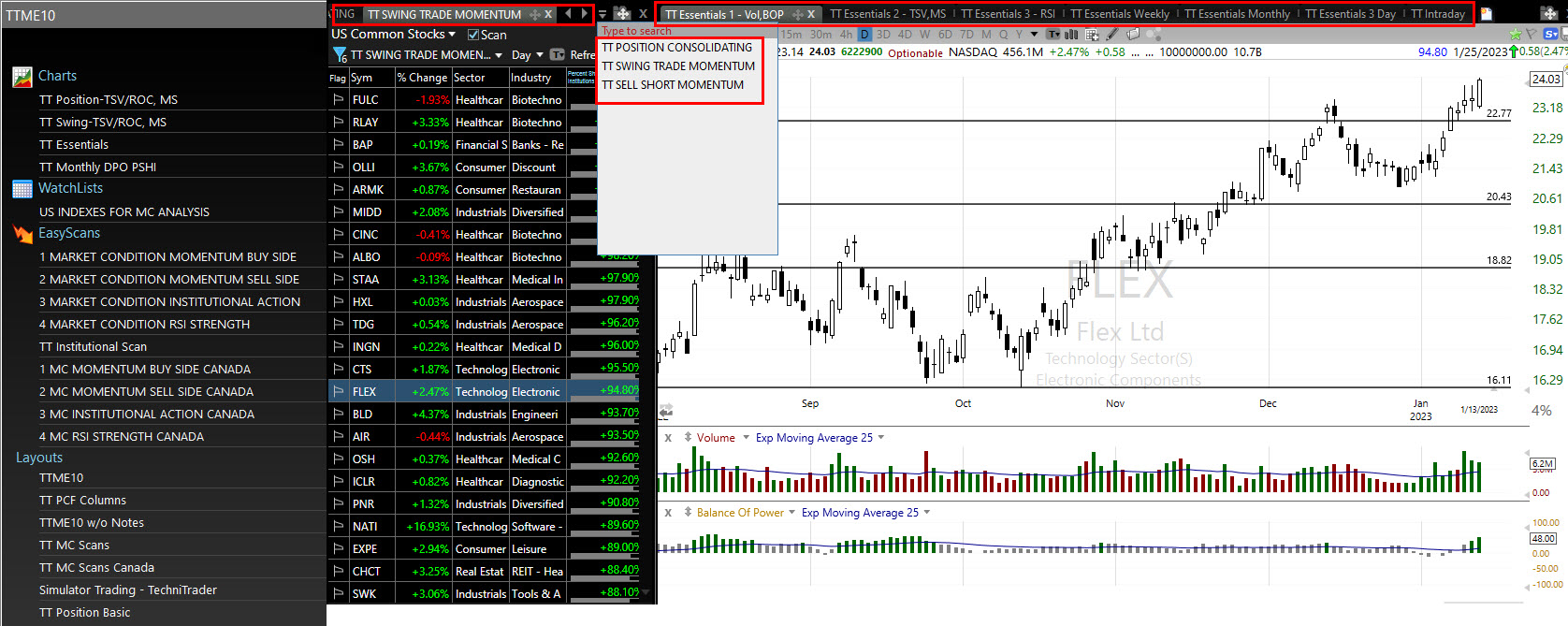Click the pencil drawing tools icon
Viewport: 1568px width, 626px height.
1111,35
